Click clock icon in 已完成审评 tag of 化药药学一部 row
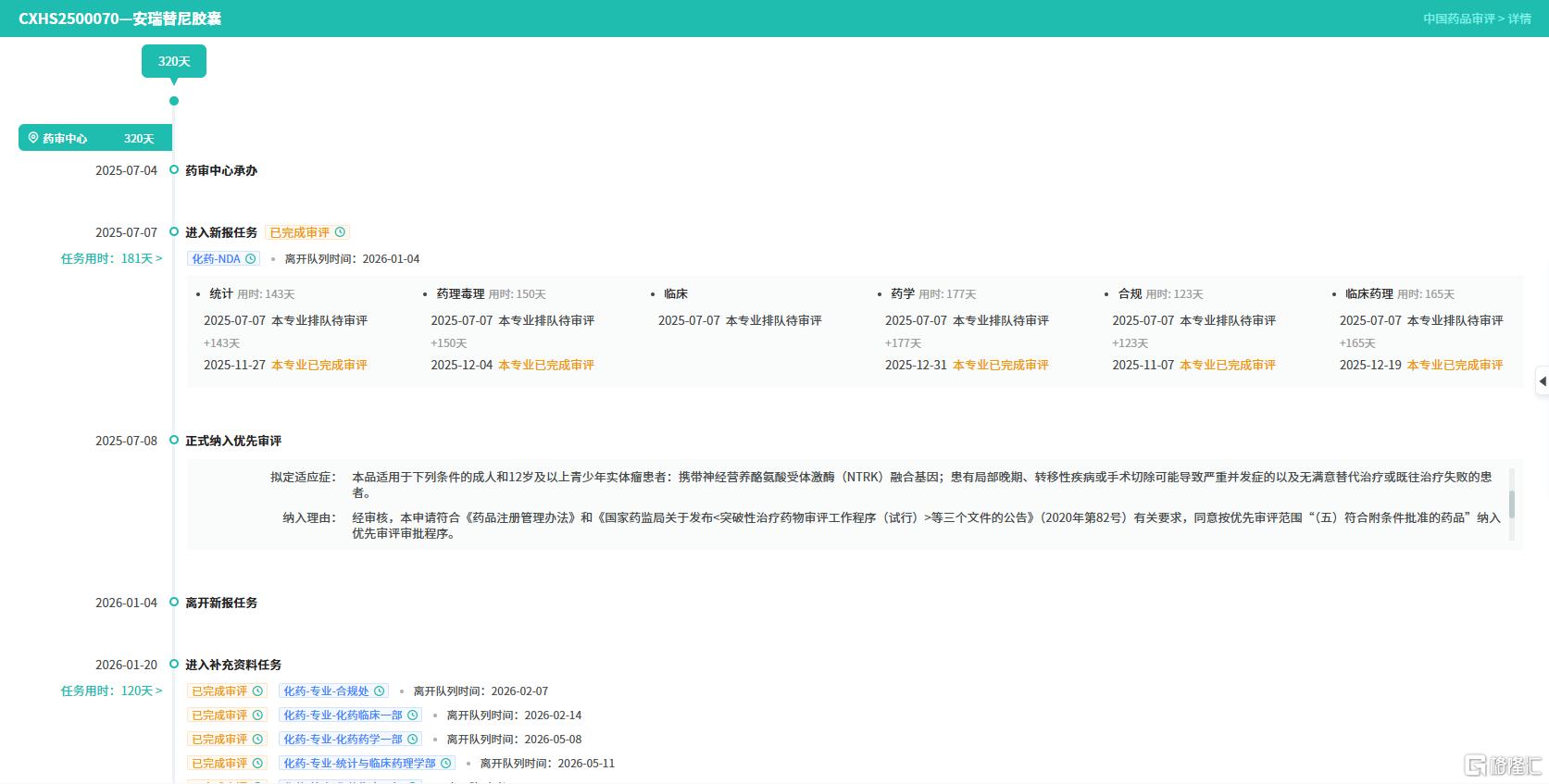The image size is (1549, 784). (257, 740)
